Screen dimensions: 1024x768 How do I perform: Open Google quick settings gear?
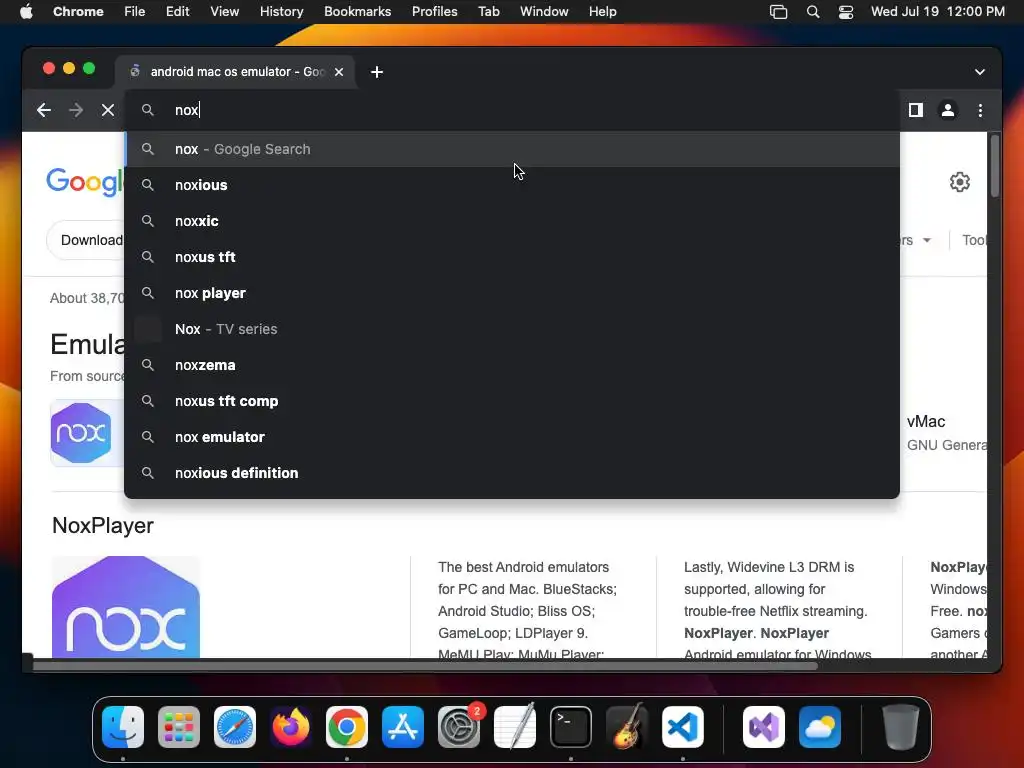coord(959,182)
